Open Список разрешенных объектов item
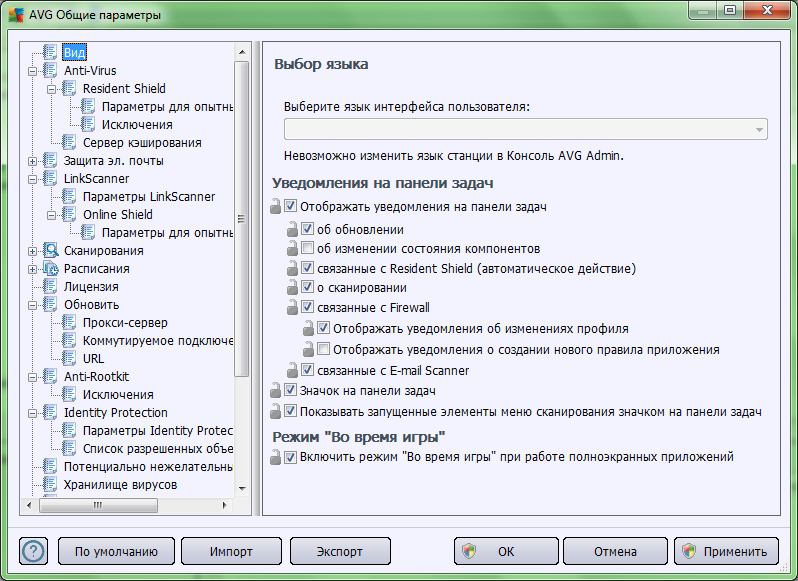 point(158,449)
